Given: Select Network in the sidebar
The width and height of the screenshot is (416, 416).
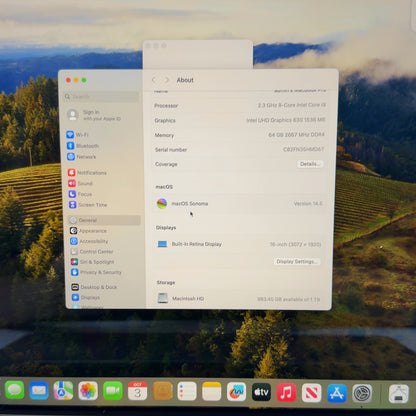Looking at the screenshot, I should [x=81, y=157].
